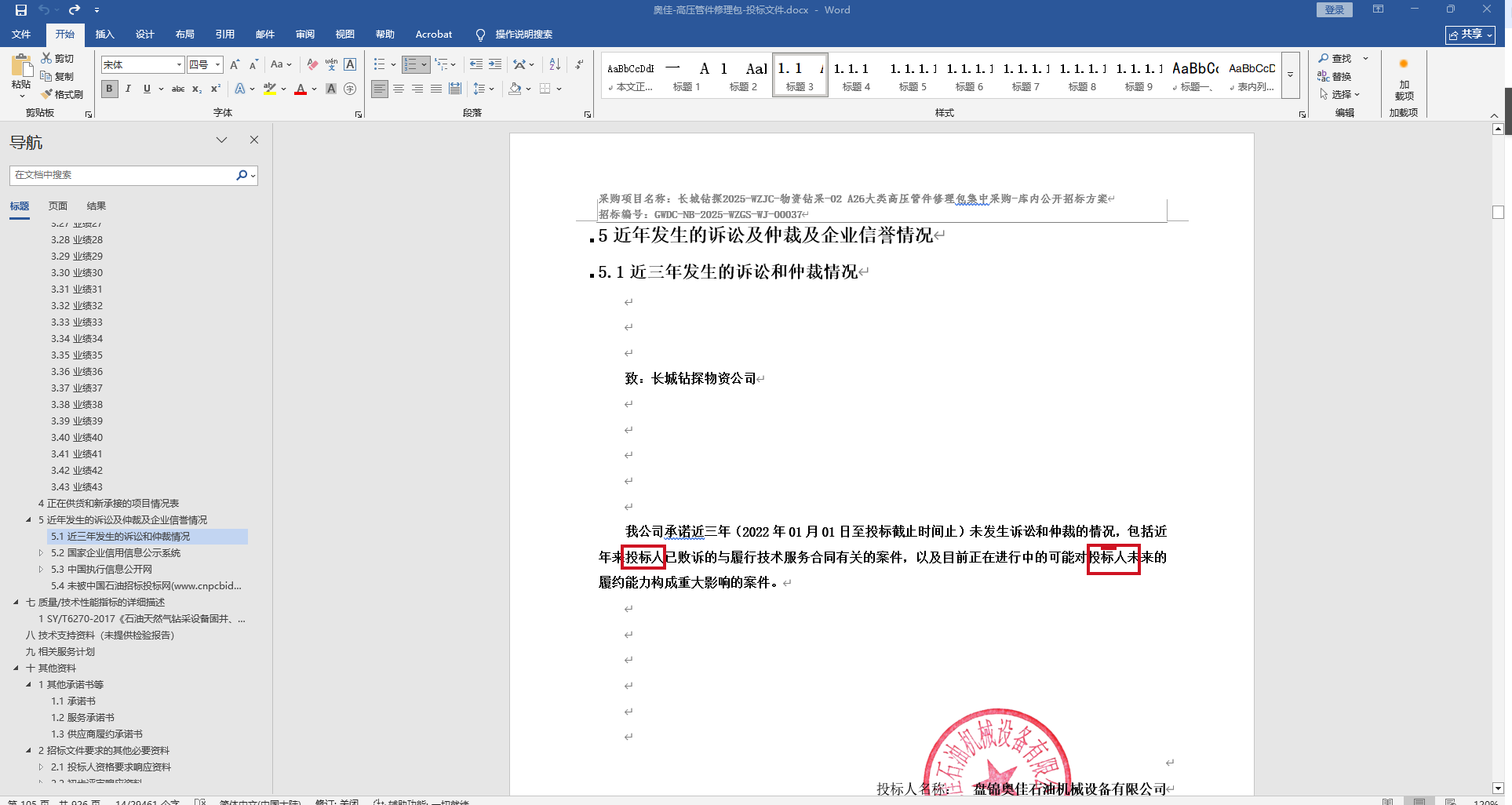Click the Find magnifier in Editing group
The width and height of the screenshot is (1512, 805).
point(1335,59)
